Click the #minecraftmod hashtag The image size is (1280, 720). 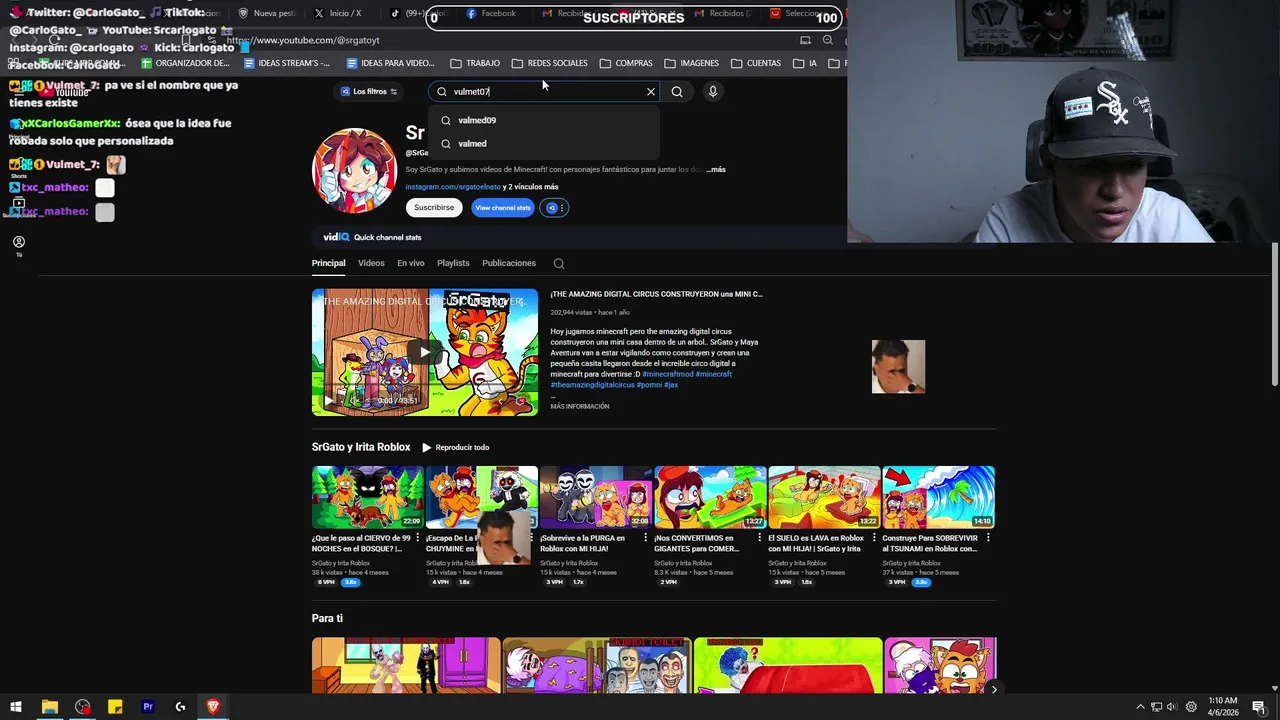point(667,373)
